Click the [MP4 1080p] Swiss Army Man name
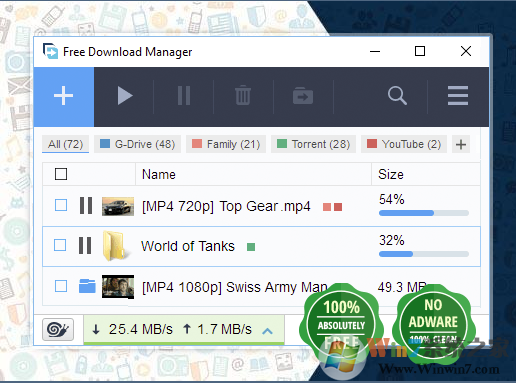Viewport: 516px width, 383px height. tap(235, 287)
